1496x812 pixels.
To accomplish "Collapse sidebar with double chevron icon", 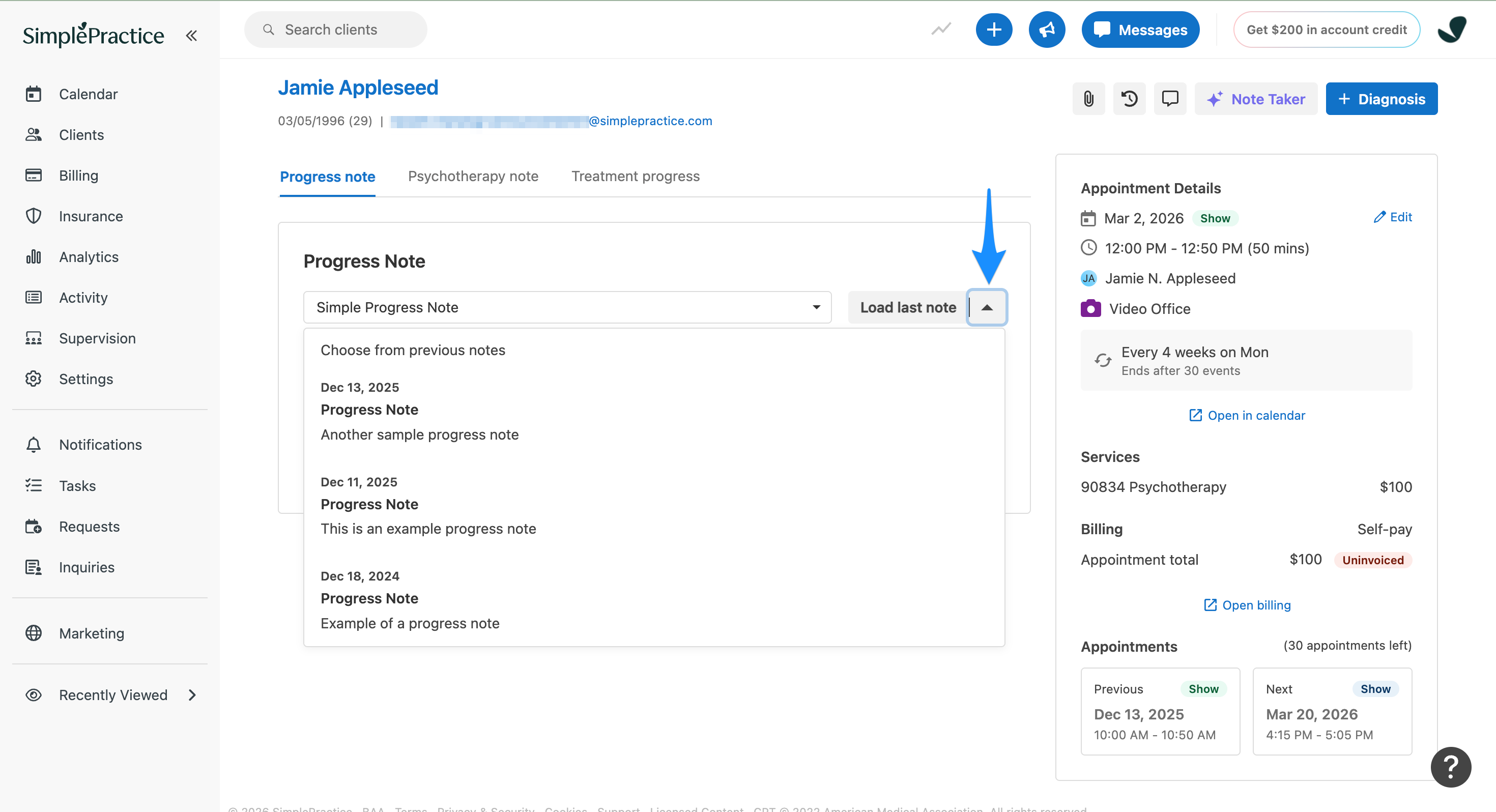I will 191,36.
